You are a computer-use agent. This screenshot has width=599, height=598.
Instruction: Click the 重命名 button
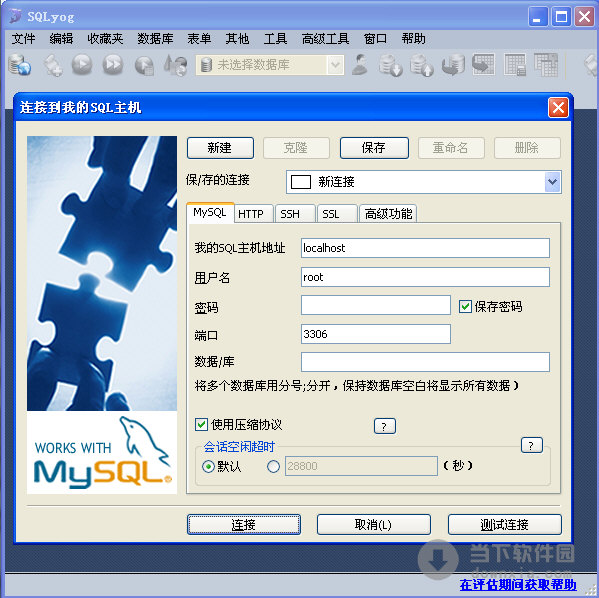coord(451,148)
